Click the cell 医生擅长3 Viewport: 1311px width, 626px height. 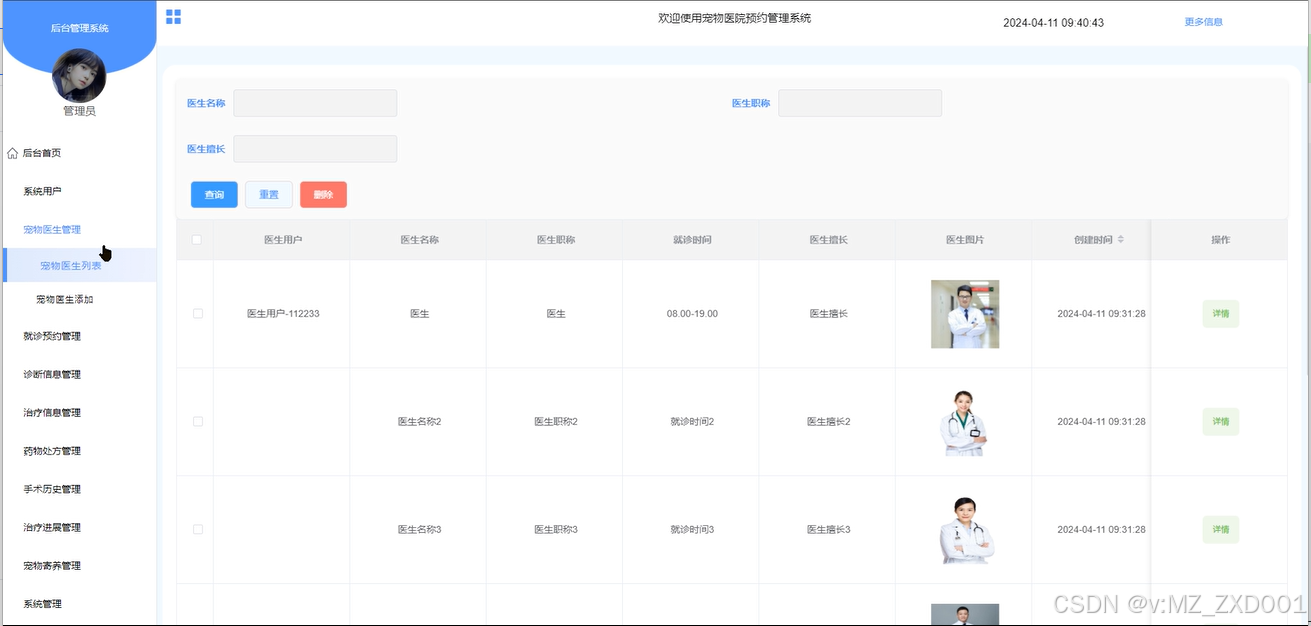tap(829, 529)
